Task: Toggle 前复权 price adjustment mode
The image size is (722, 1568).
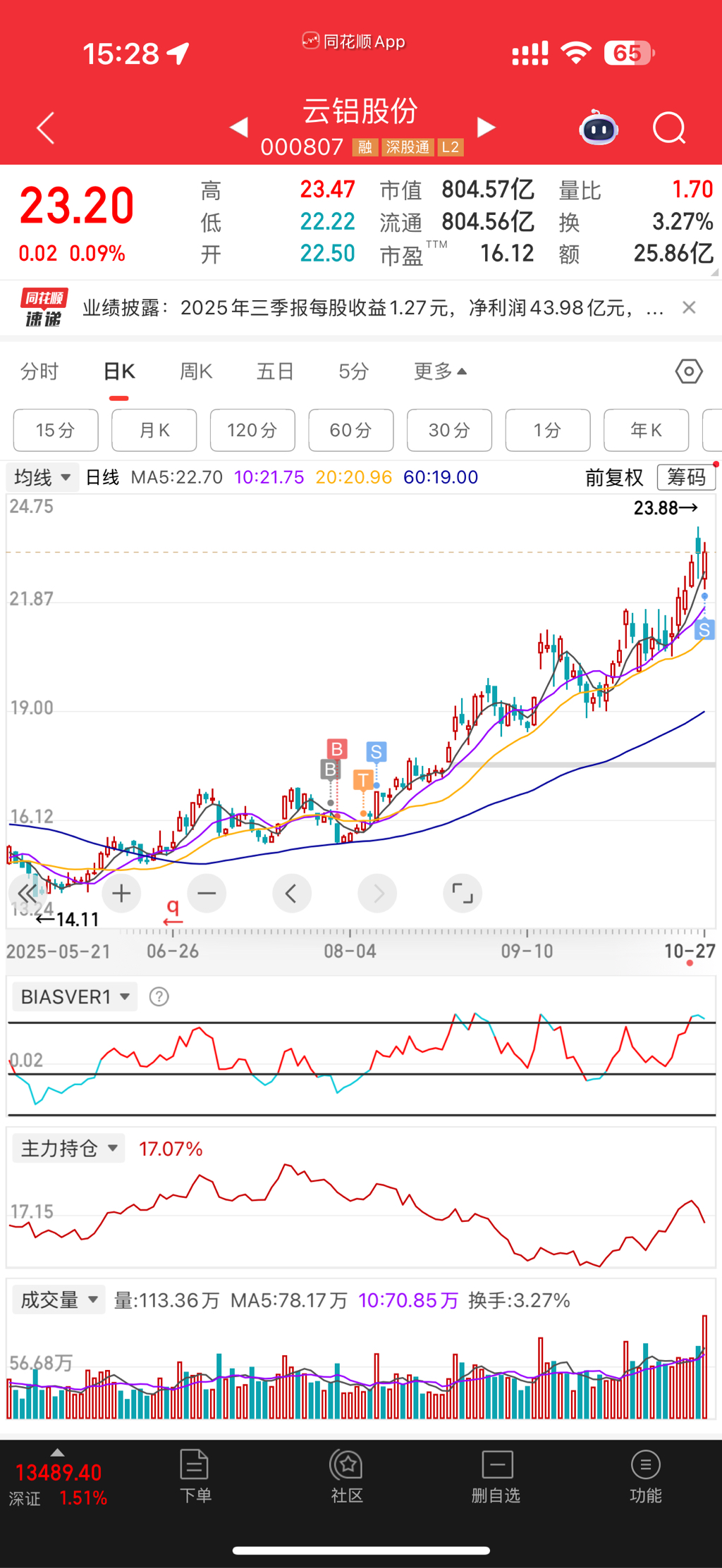Action: pos(614,478)
